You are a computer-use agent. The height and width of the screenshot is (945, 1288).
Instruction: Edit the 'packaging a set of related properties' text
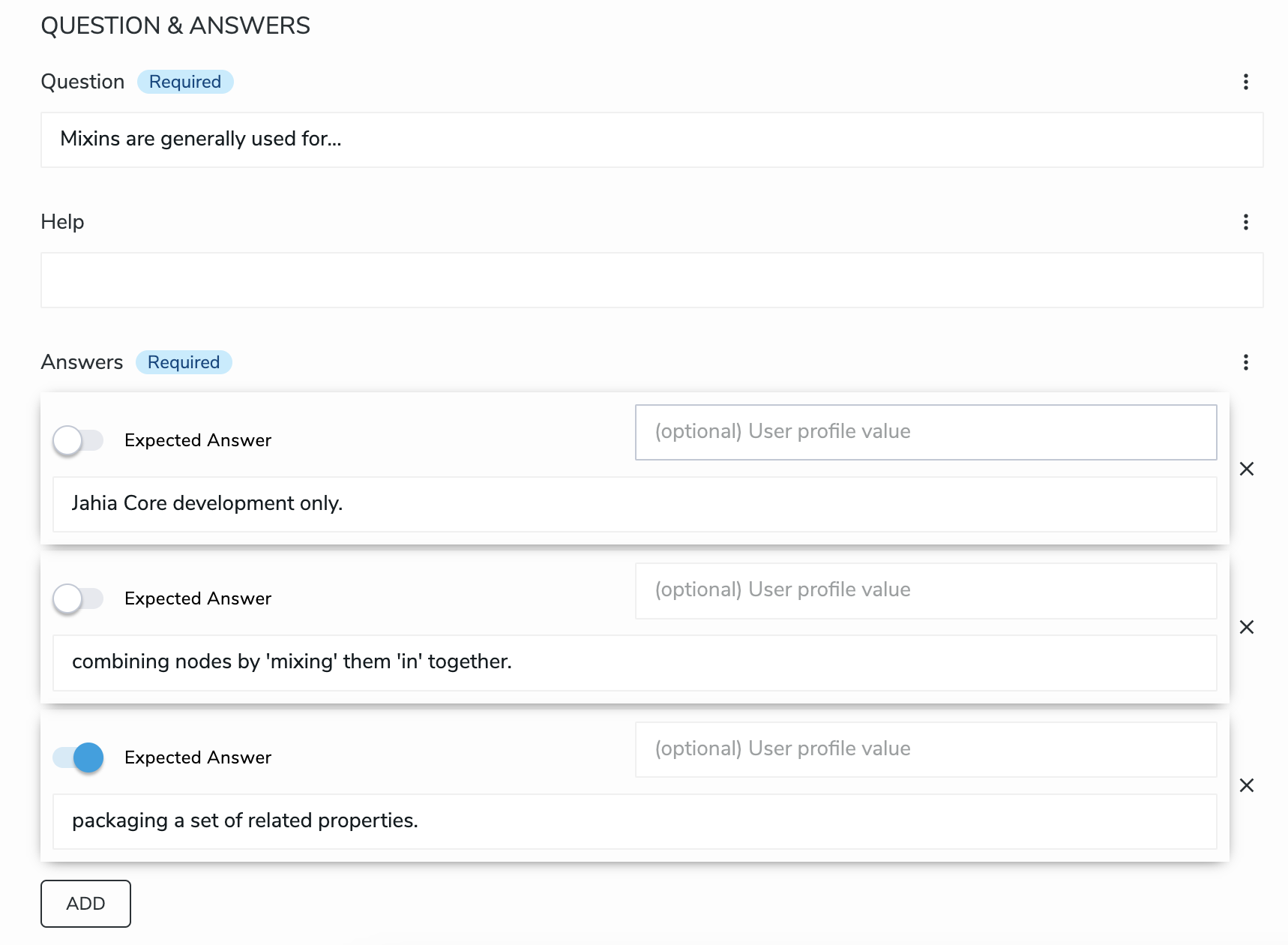(x=634, y=821)
